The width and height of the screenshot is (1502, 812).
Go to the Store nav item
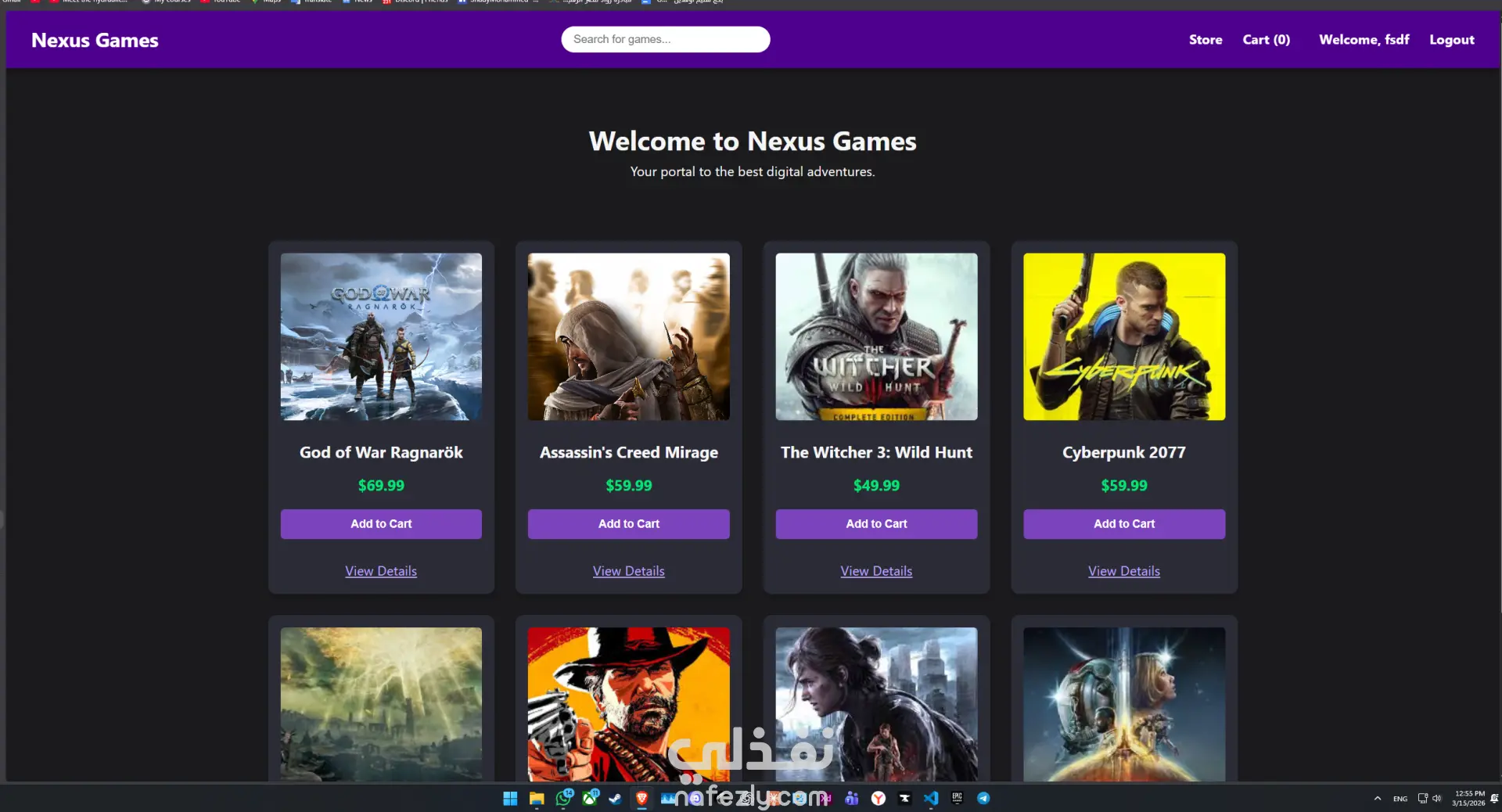(x=1206, y=39)
